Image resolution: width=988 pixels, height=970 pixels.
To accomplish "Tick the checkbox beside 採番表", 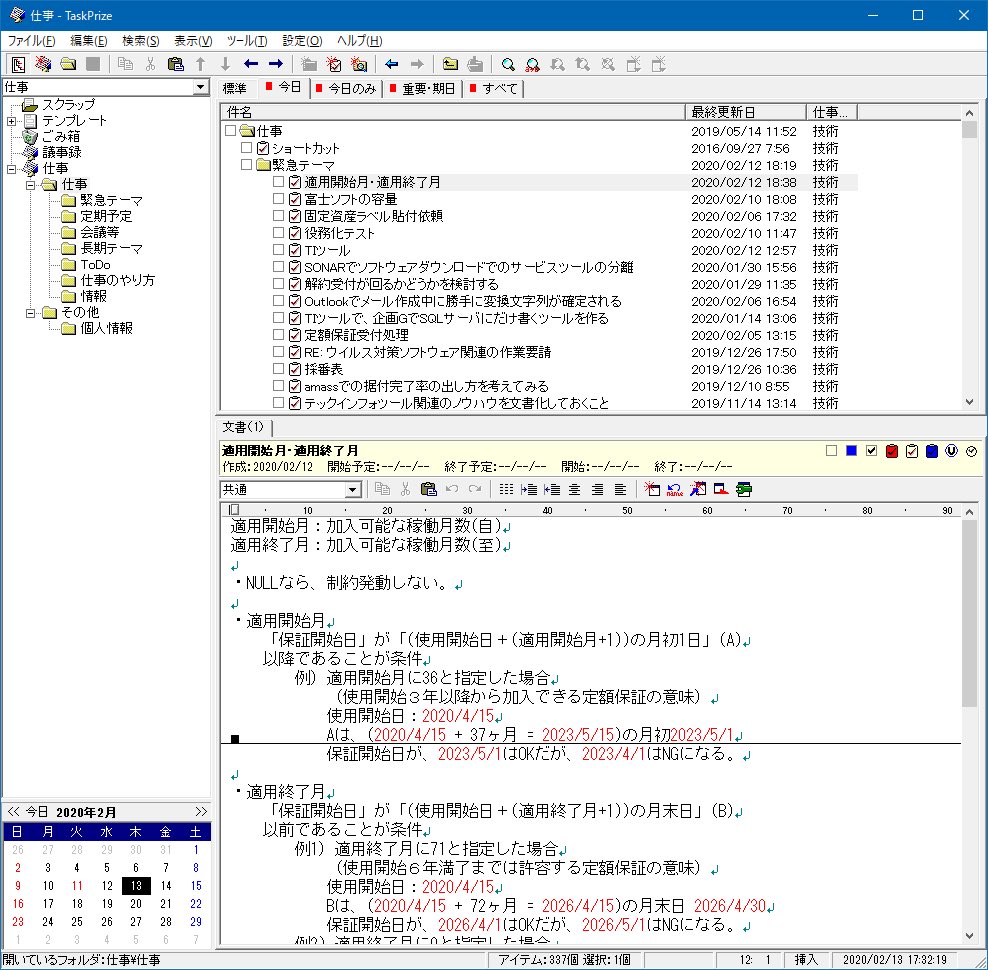I will click(278, 369).
